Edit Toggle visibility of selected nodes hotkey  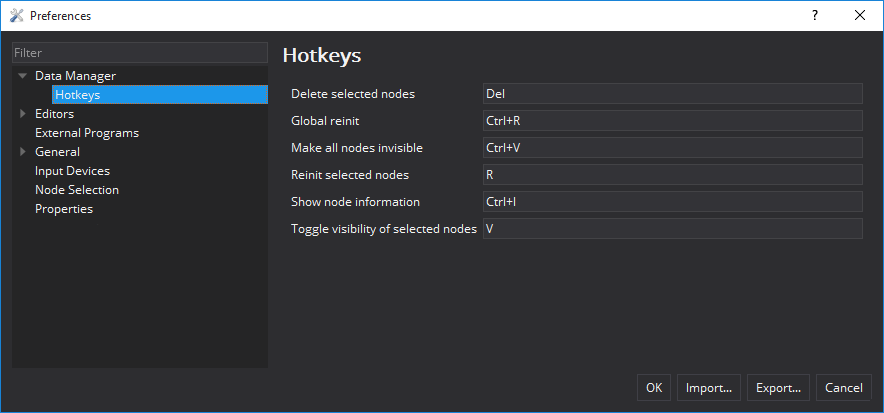(x=673, y=229)
